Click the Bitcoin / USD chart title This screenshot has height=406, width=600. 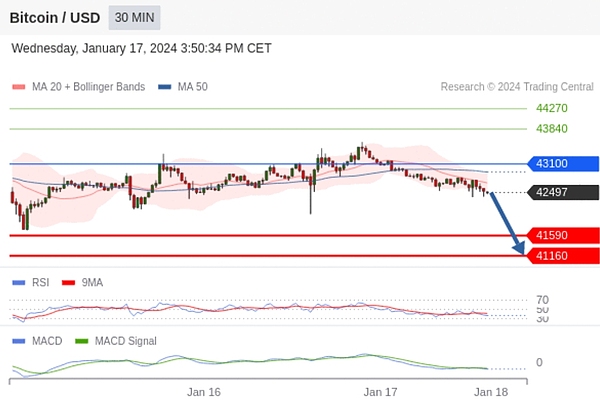55,18
